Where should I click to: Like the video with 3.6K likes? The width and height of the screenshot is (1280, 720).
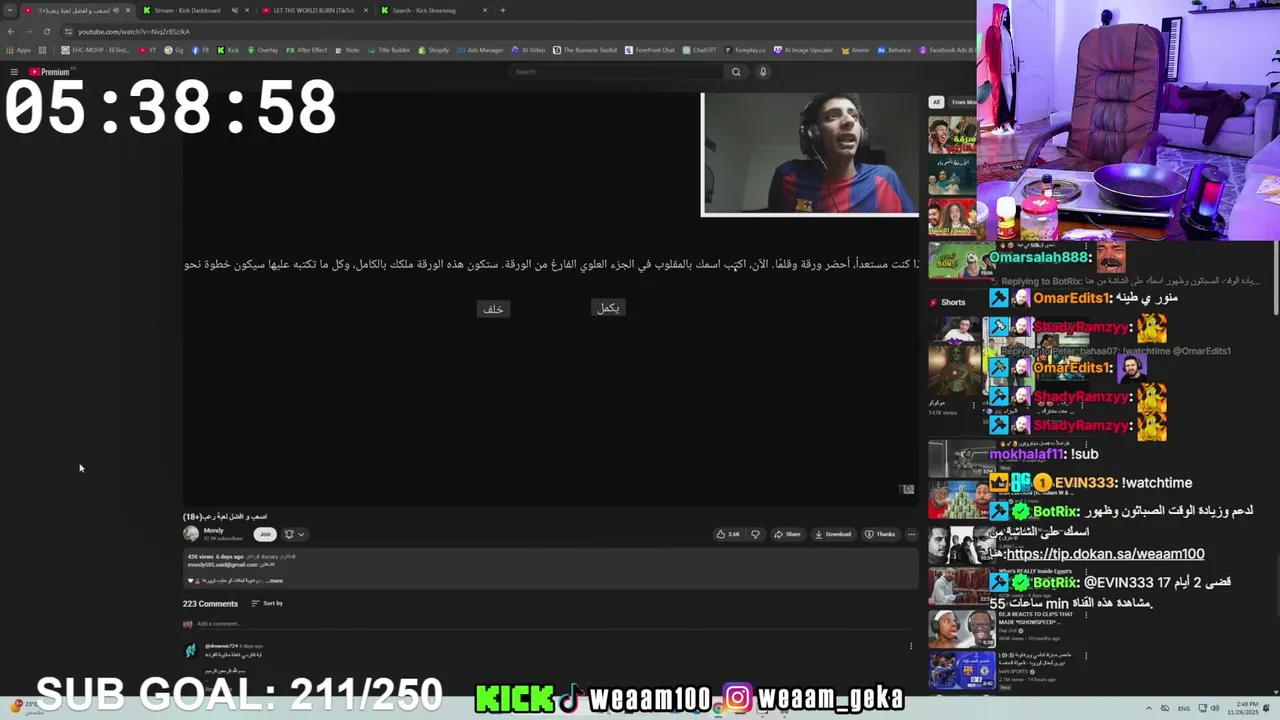tap(728, 534)
